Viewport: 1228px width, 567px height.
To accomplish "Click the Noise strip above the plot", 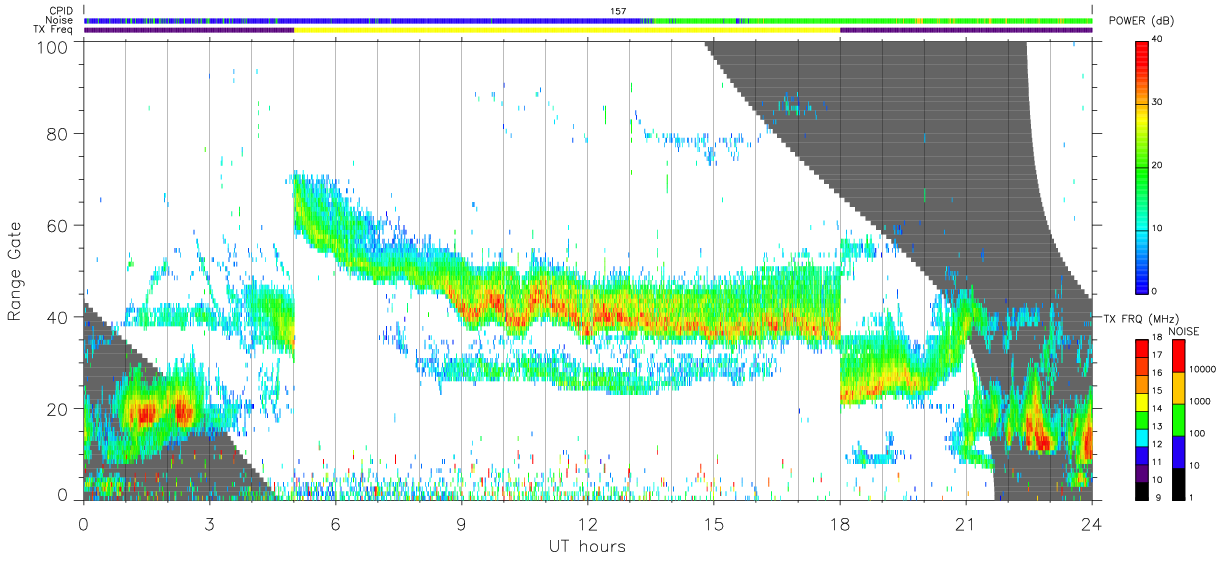I will click(588, 20).
